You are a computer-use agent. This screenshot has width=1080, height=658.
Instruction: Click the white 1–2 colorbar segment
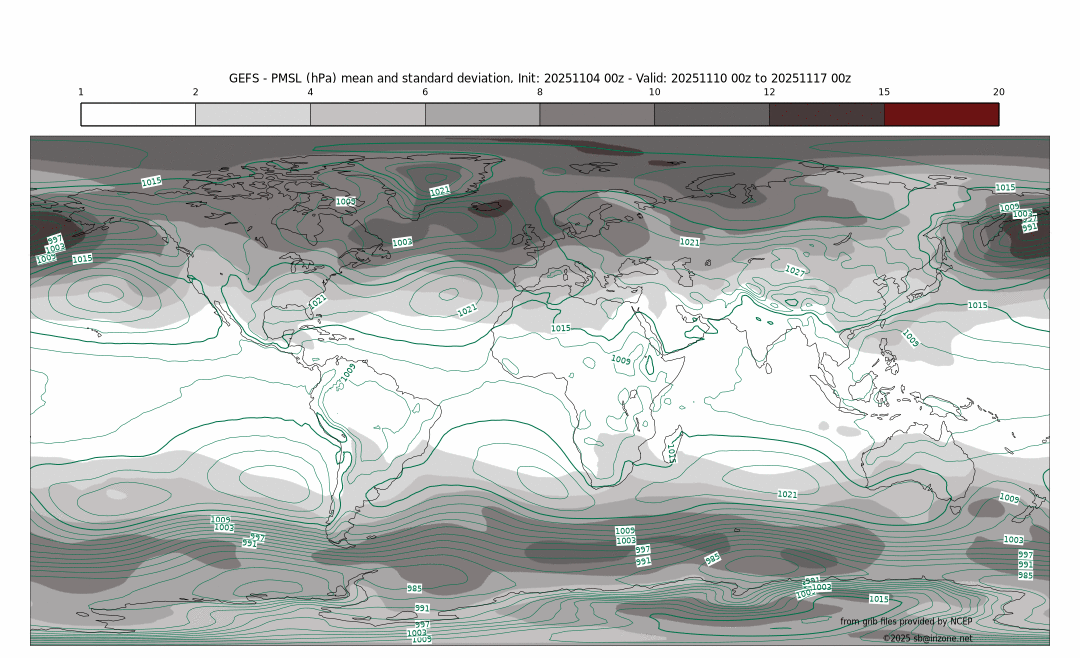[x=138, y=114]
